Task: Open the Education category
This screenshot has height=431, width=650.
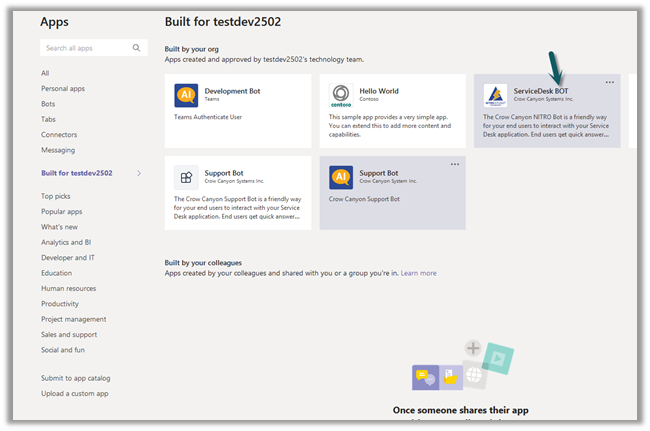Action: [56, 273]
